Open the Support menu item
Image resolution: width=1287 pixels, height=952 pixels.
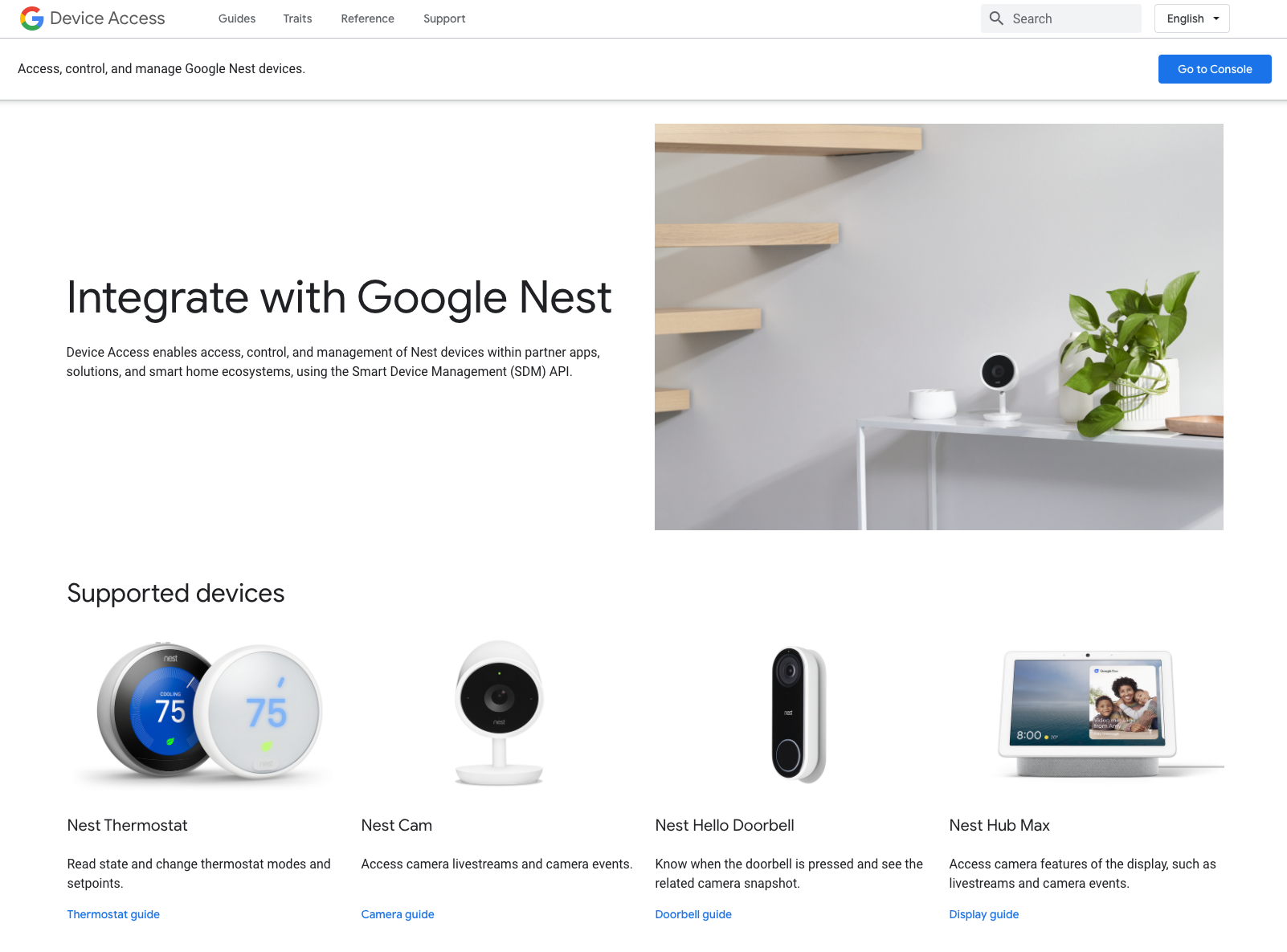click(x=444, y=18)
